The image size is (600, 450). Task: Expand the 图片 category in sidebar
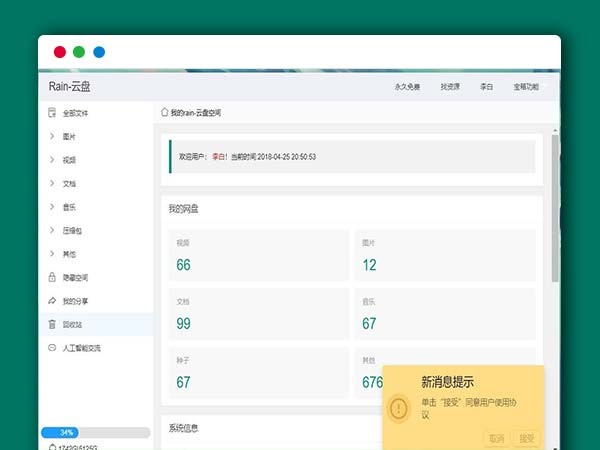click(52, 136)
